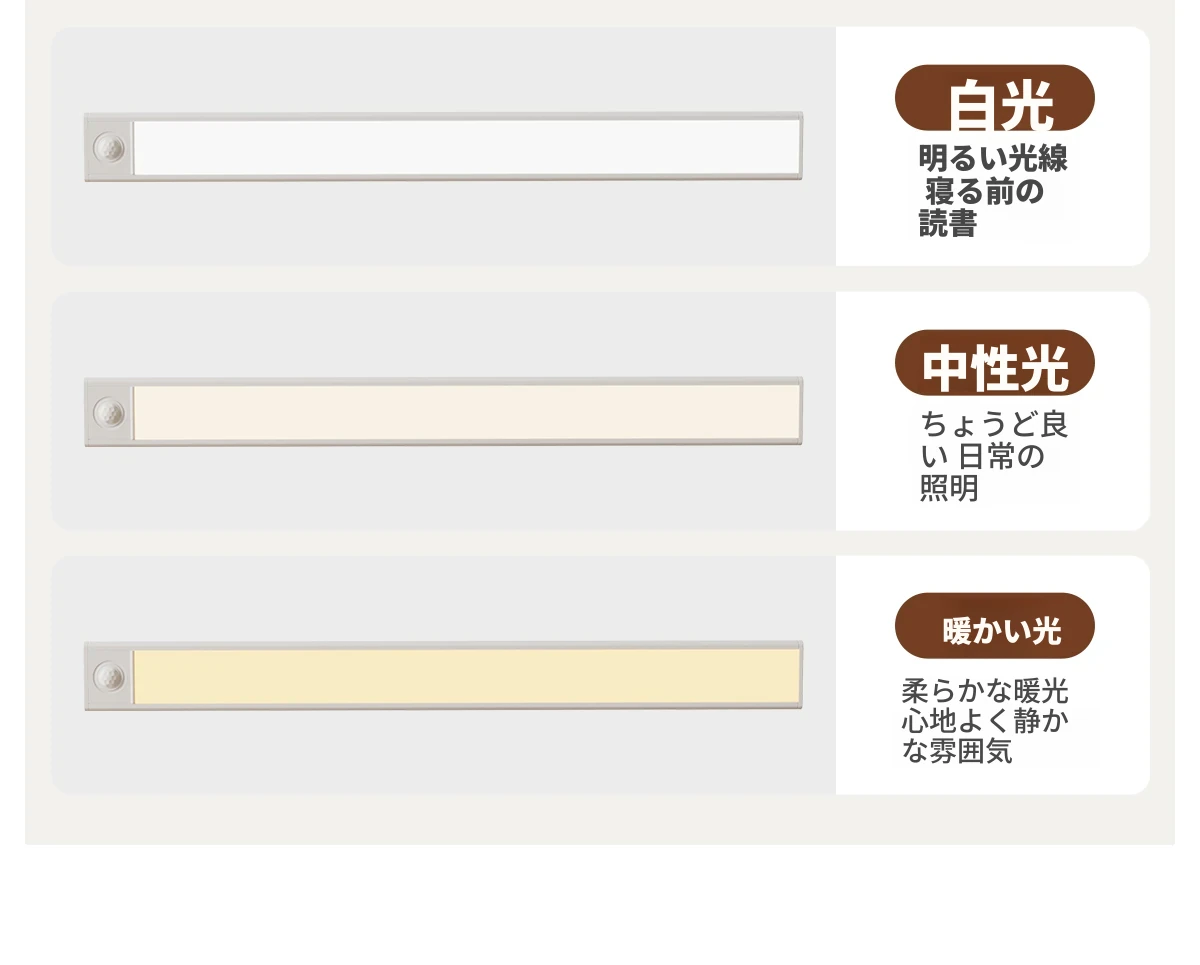
Task: Click the 白光 brown label badge
Action: tap(995, 98)
